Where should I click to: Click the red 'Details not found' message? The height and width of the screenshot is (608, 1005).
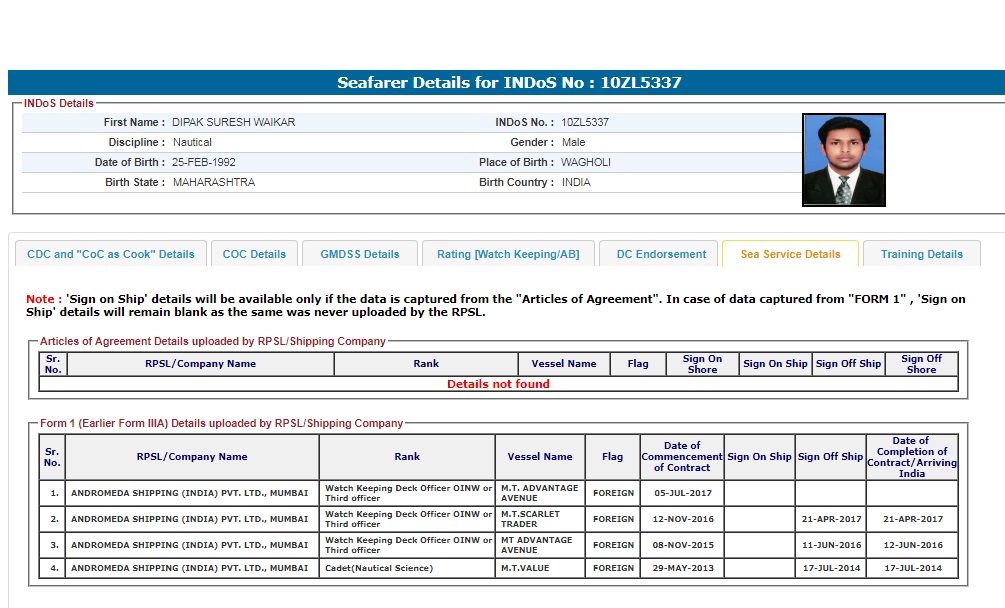tap(498, 384)
